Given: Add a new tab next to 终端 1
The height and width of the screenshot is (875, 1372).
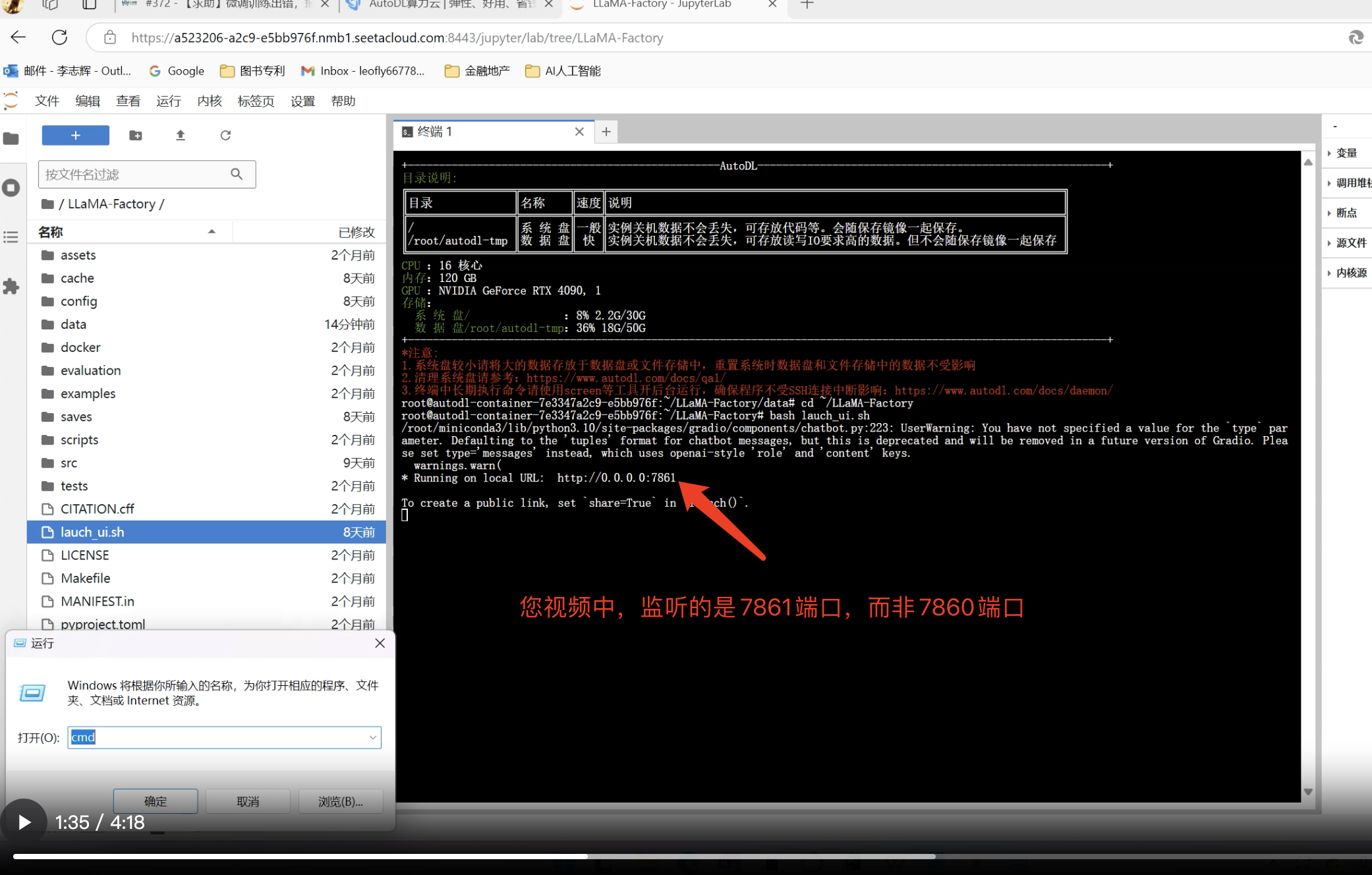Looking at the screenshot, I should (606, 132).
